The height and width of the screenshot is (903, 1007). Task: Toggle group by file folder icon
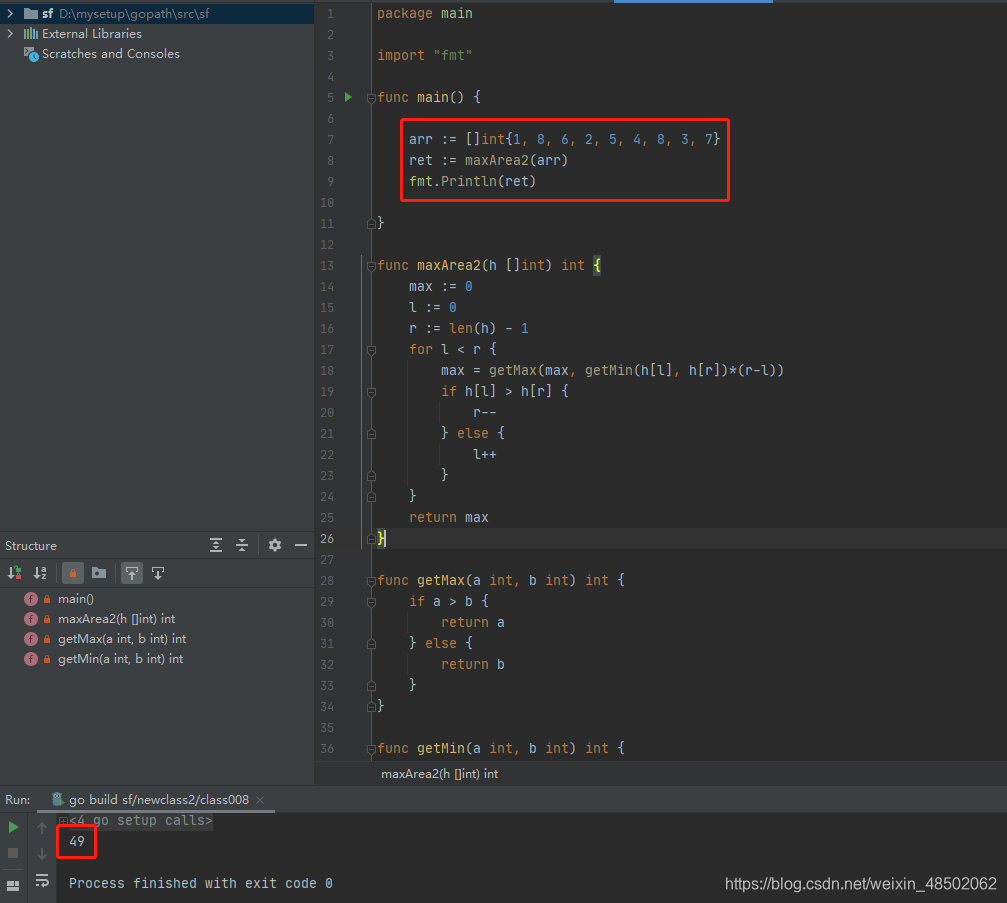(99, 572)
